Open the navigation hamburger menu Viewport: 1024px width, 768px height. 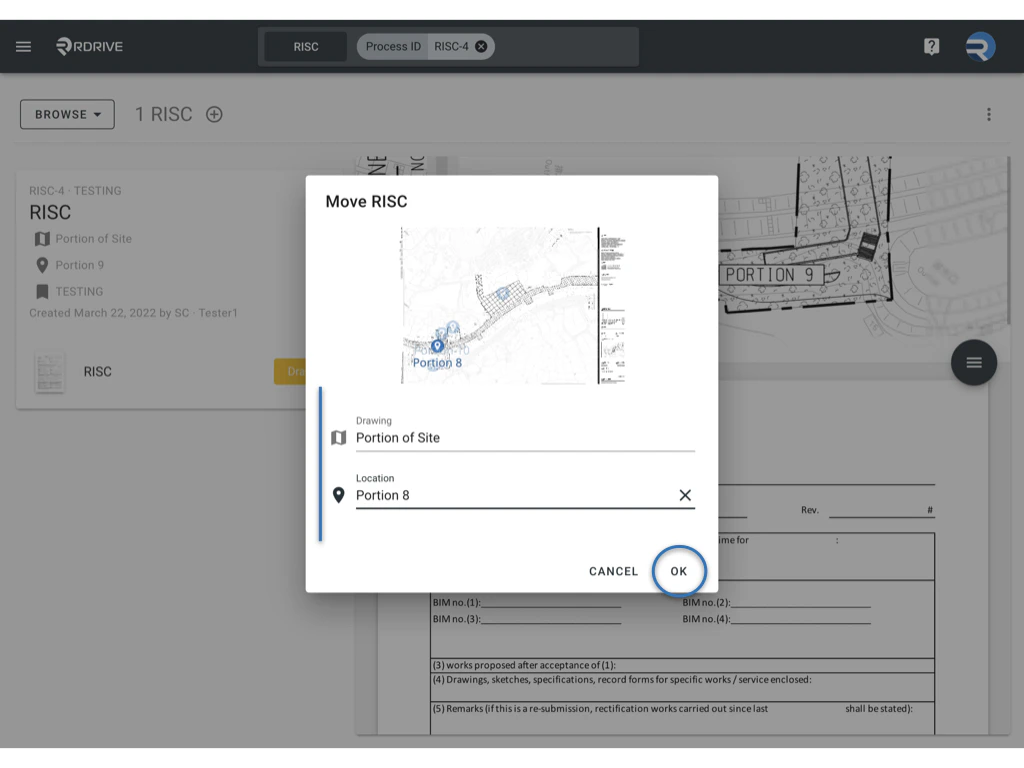[23, 46]
